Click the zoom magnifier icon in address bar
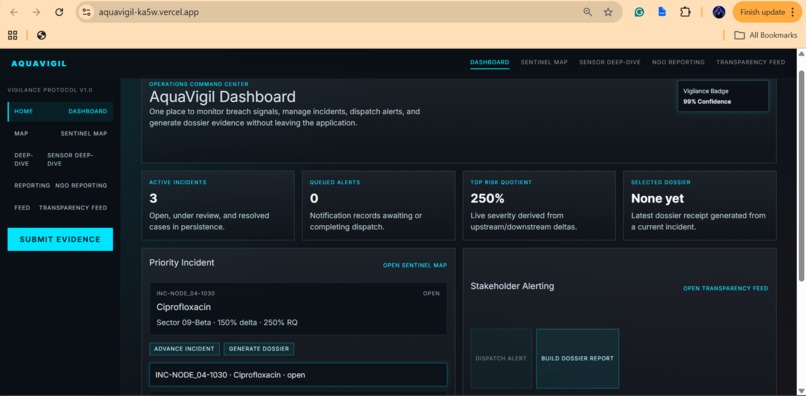806x396 pixels. click(x=588, y=12)
